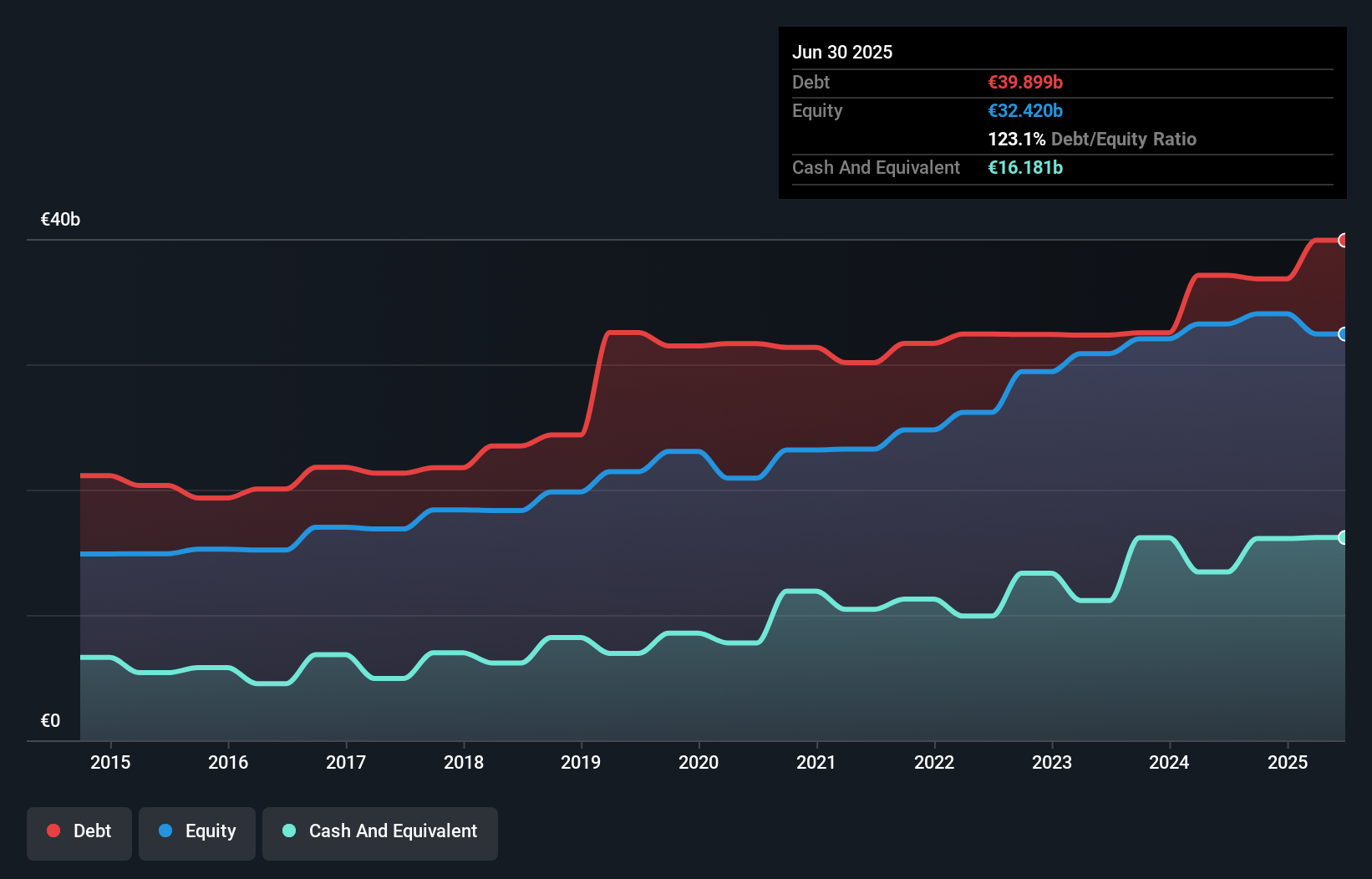Expand details under Debt/Equity Ratio row
Image resolution: width=1372 pixels, height=879 pixels.
point(1091,139)
